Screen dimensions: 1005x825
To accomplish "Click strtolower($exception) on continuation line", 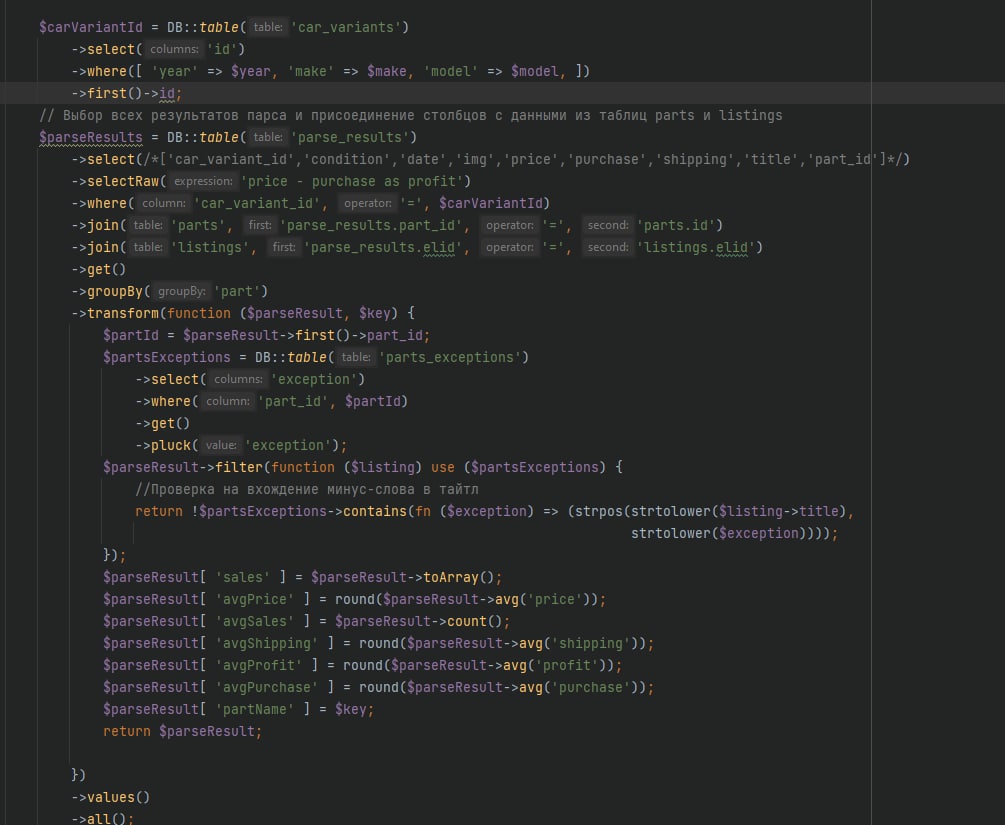I will (718, 533).
